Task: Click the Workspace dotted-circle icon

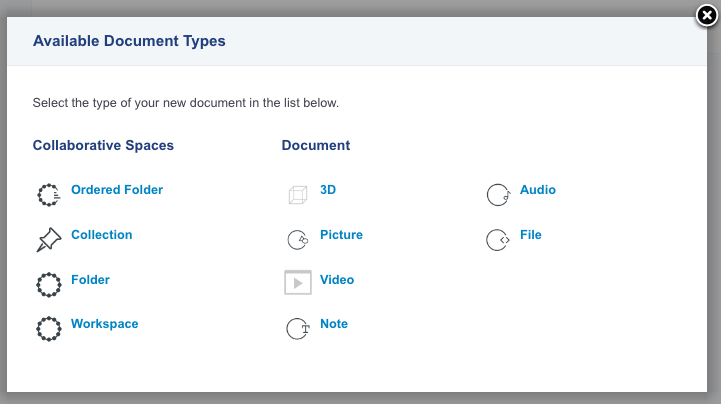Action: click(49, 329)
